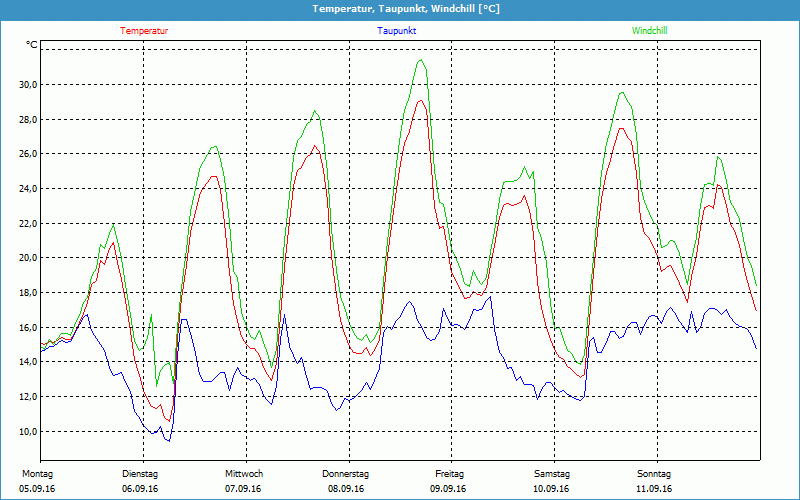This screenshot has height=500, width=800.
Task: Click the Sonntag day label
Action: [x=654, y=474]
